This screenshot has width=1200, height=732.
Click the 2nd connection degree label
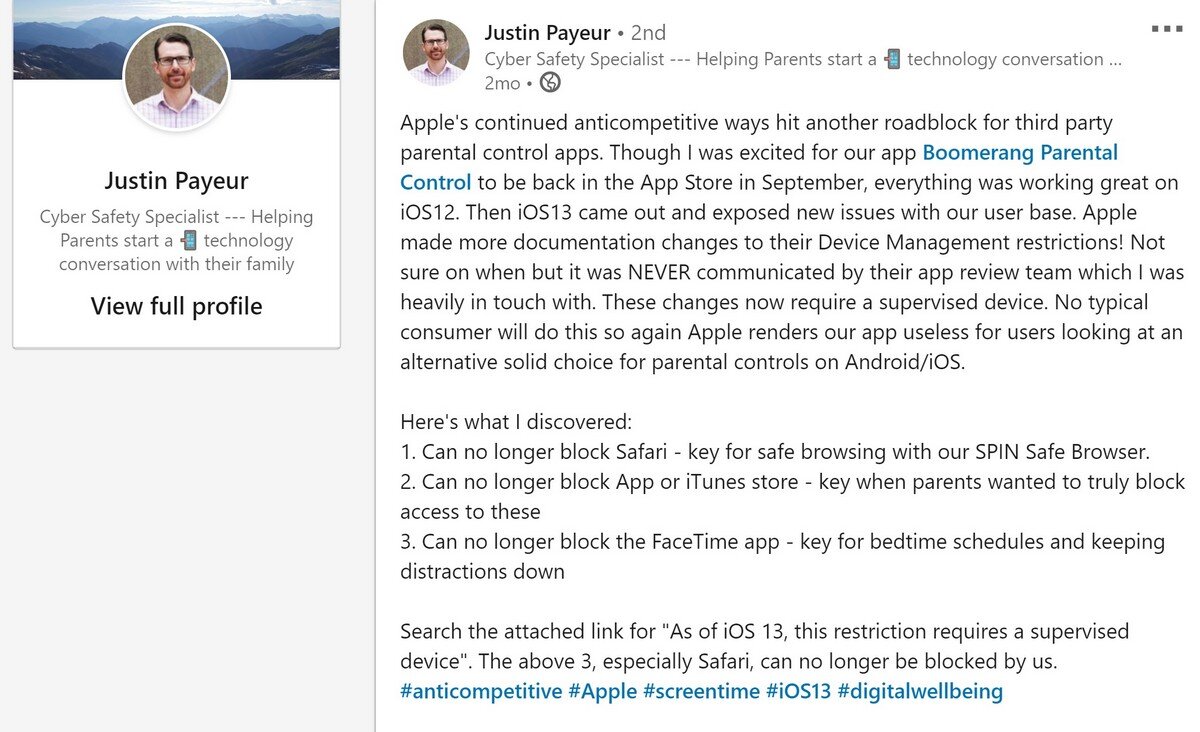[x=645, y=33]
